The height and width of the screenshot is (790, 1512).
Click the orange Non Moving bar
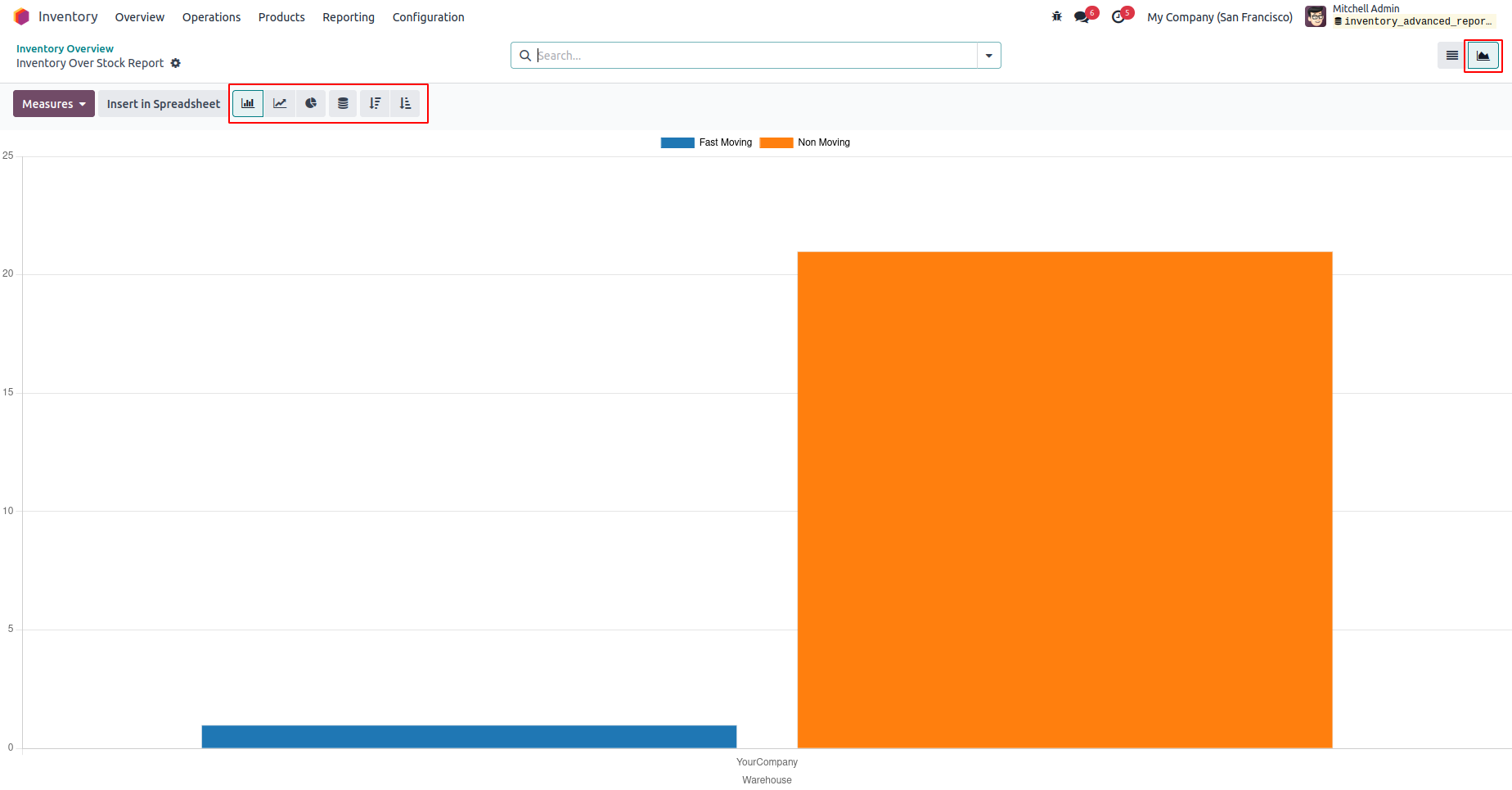point(1065,499)
